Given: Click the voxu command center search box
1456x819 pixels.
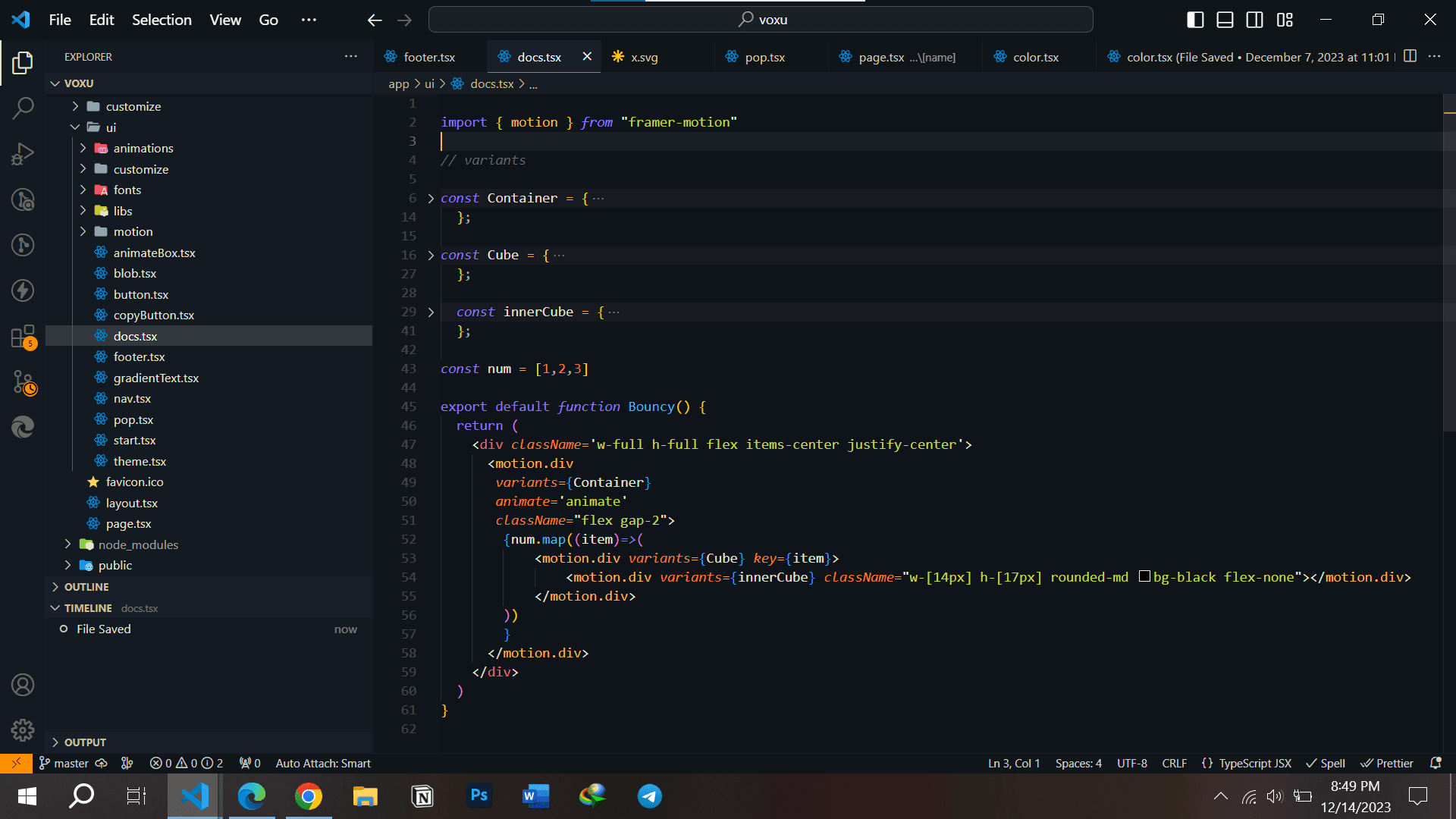Looking at the screenshot, I should 761,20.
